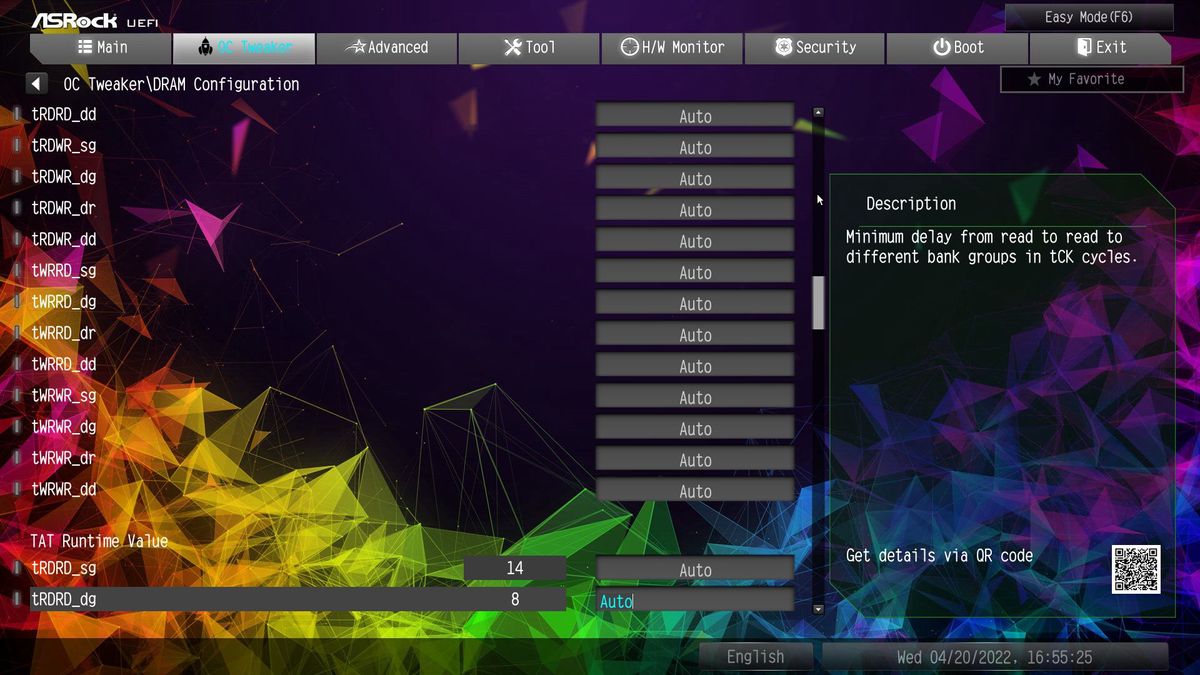Select the tWRWR_dr setting label

(x=64, y=458)
